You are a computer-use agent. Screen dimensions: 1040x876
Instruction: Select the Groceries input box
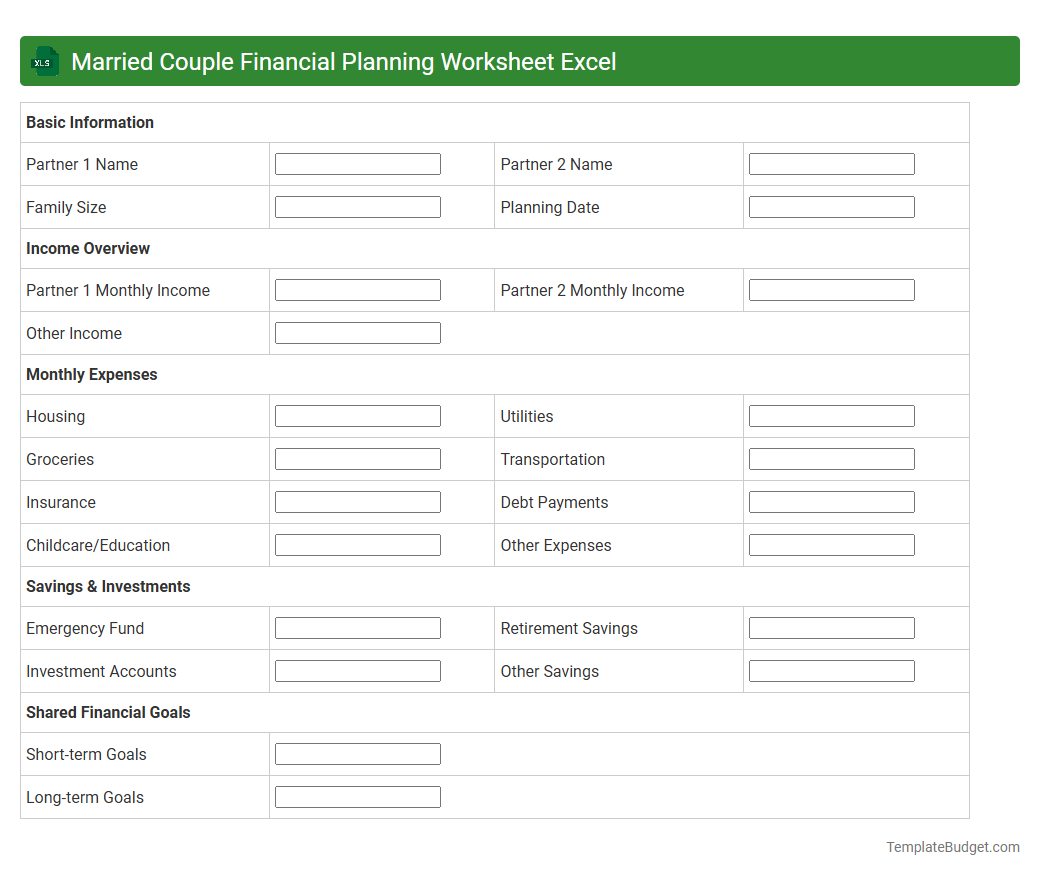[357, 458]
